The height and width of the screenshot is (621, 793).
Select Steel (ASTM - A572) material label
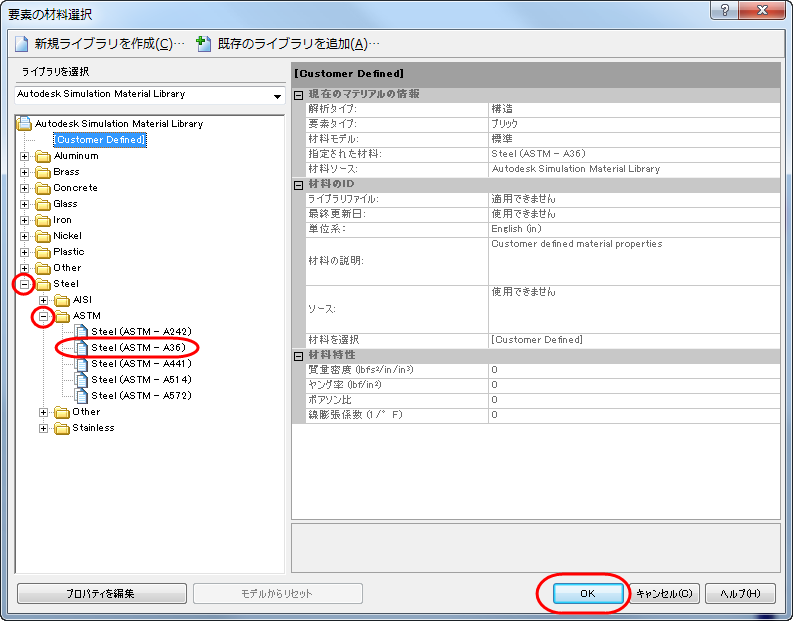141,396
